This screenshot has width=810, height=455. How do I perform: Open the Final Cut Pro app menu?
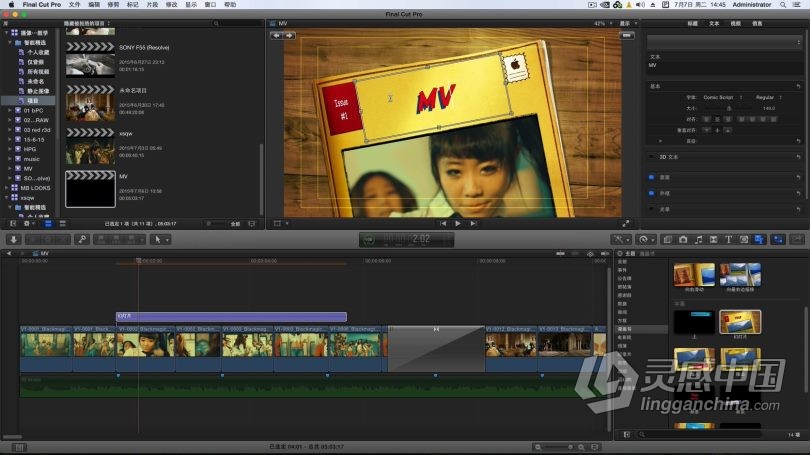click(41, 4)
